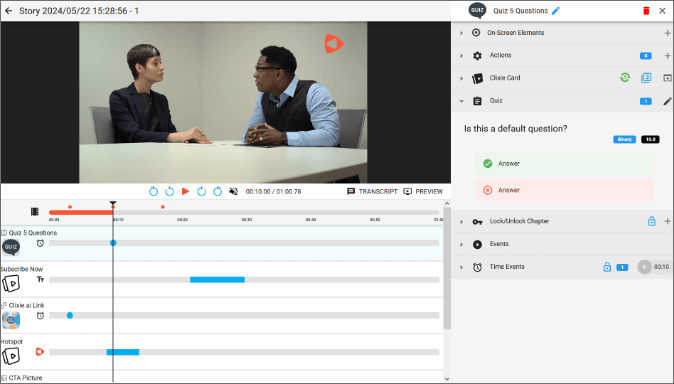Expand the On-Screen Elements section
This screenshot has height=384, width=674.
click(461, 33)
